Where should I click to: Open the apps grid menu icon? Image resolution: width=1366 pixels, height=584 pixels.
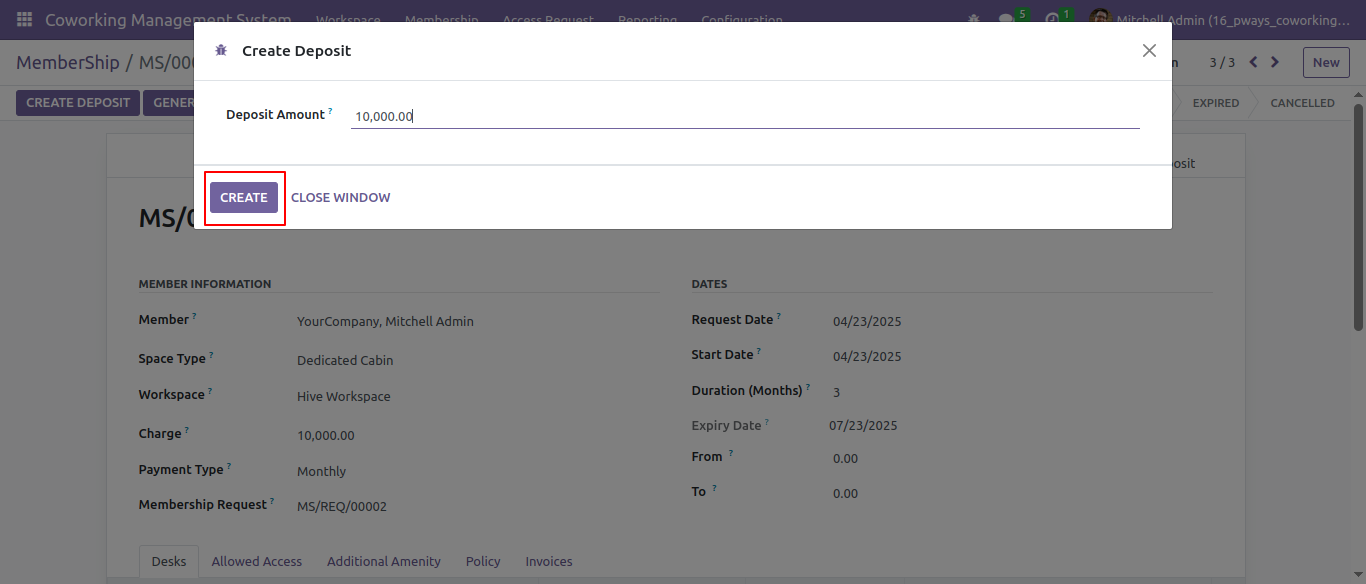[24, 19]
